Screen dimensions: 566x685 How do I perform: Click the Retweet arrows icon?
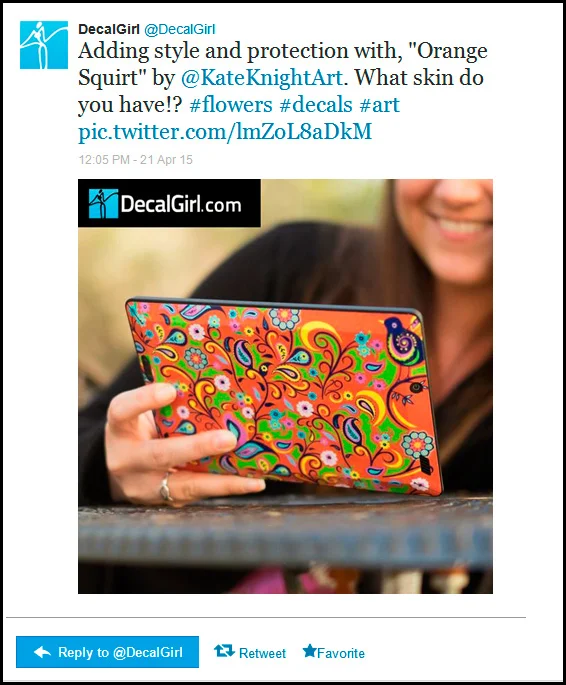(x=224, y=651)
